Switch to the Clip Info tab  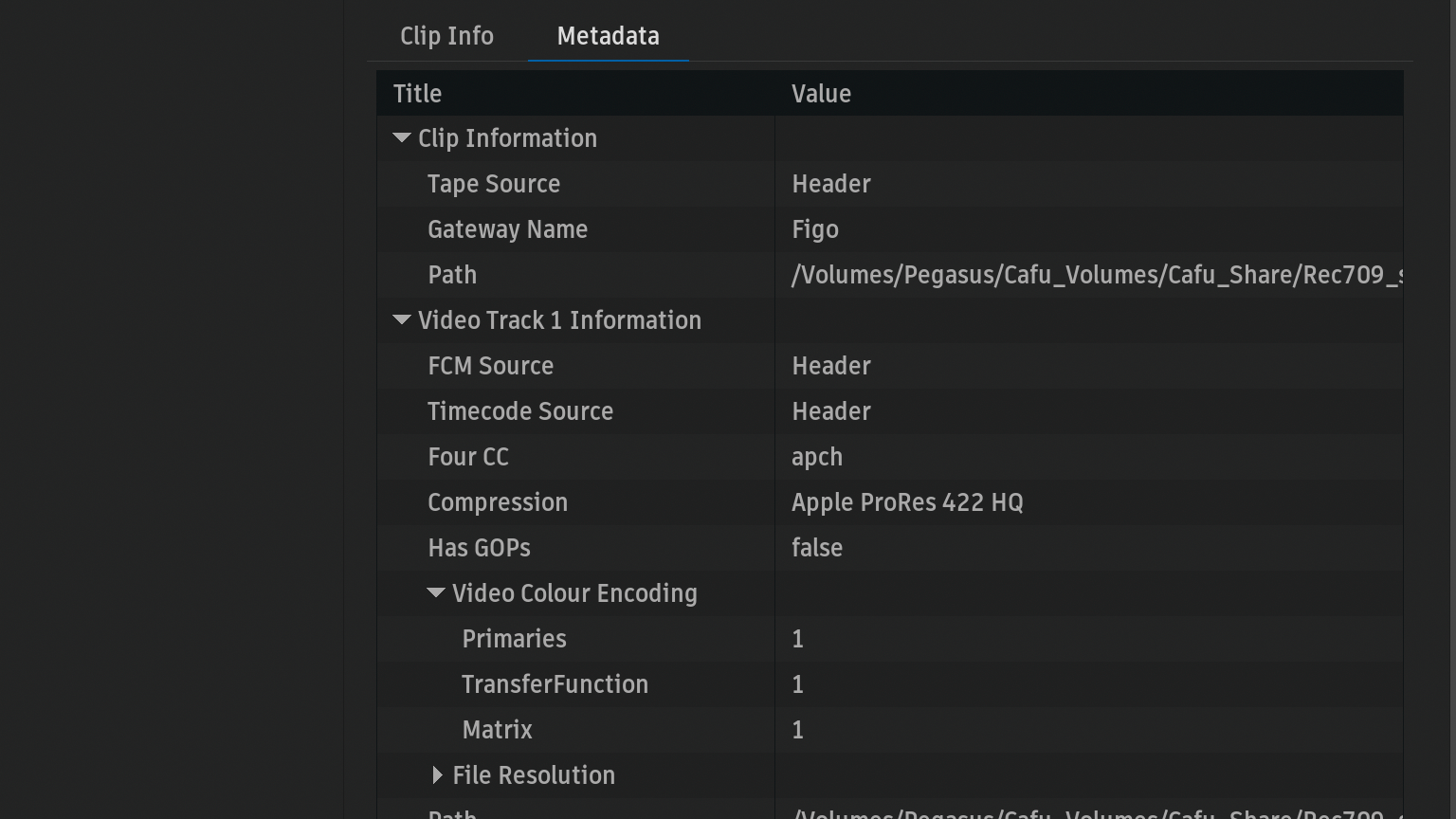pos(446,36)
